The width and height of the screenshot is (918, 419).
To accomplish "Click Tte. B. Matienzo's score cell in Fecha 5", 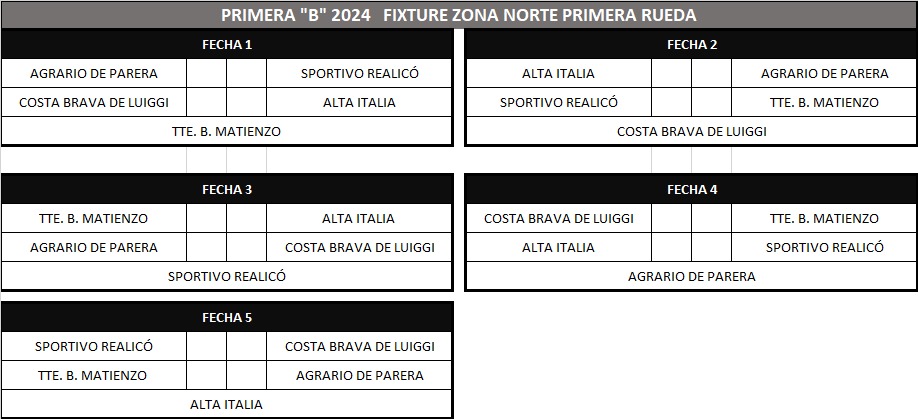I will point(206,375).
